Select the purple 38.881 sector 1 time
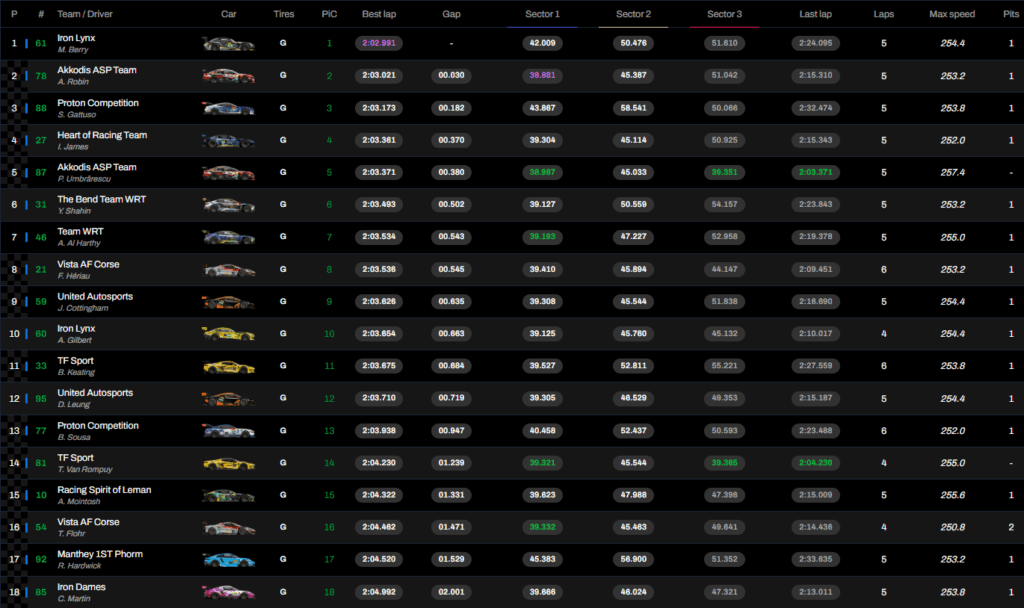This screenshot has width=1024, height=608. 543,76
